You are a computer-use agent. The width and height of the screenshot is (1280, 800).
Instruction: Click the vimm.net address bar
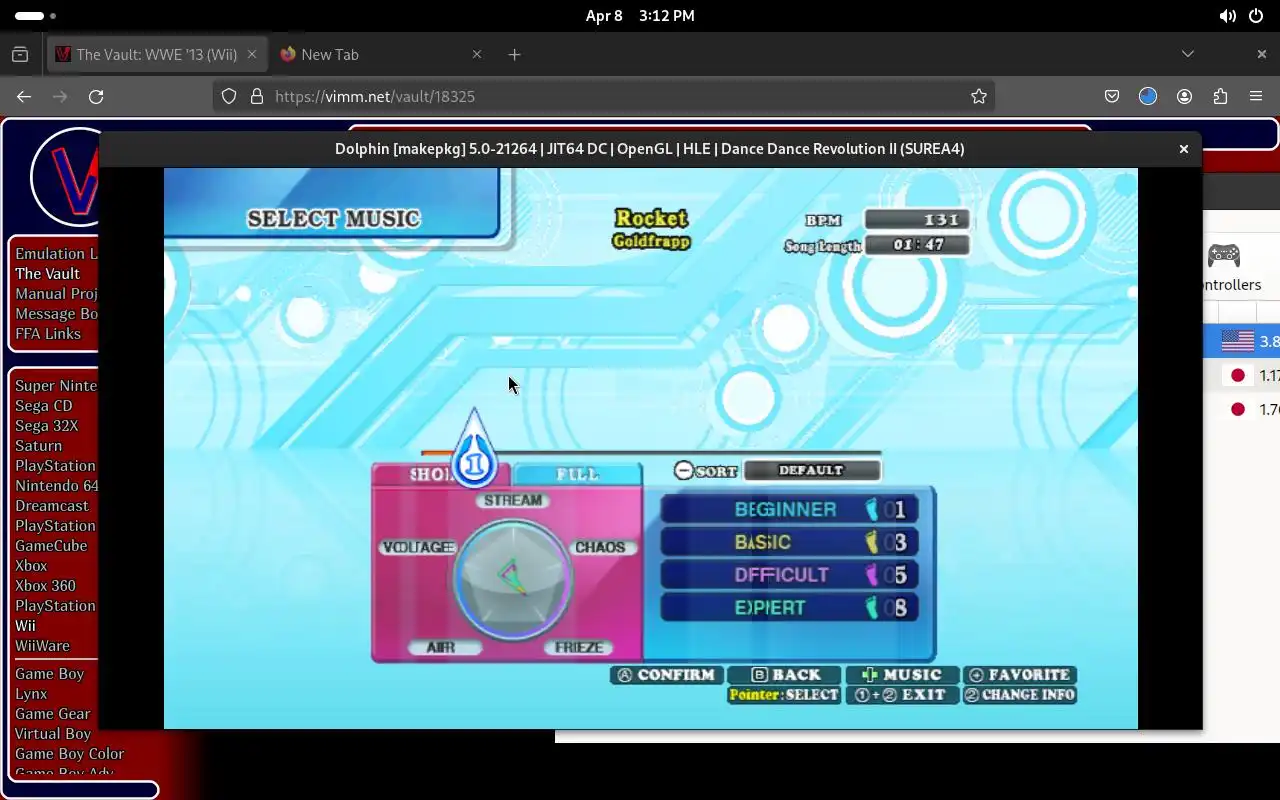(x=603, y=96)
